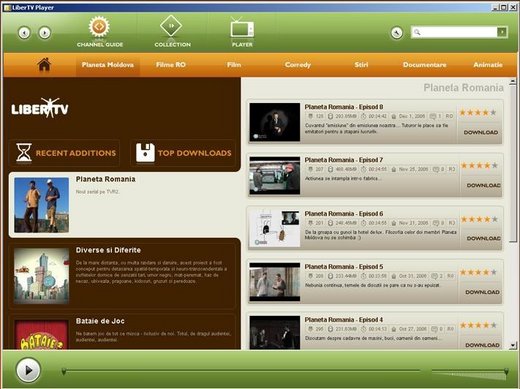Go to the Home page icon

(44, 64)
